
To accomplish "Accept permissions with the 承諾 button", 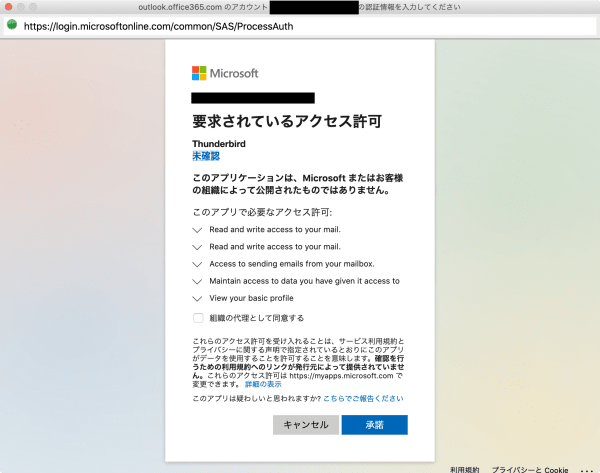I will point(375,425).
